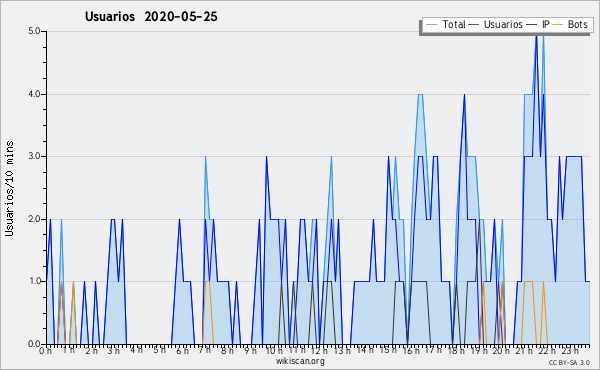Click the 2.0 y-axis tick label
Viewport: 600px width, 370px height.
click(x=34, y=219)
